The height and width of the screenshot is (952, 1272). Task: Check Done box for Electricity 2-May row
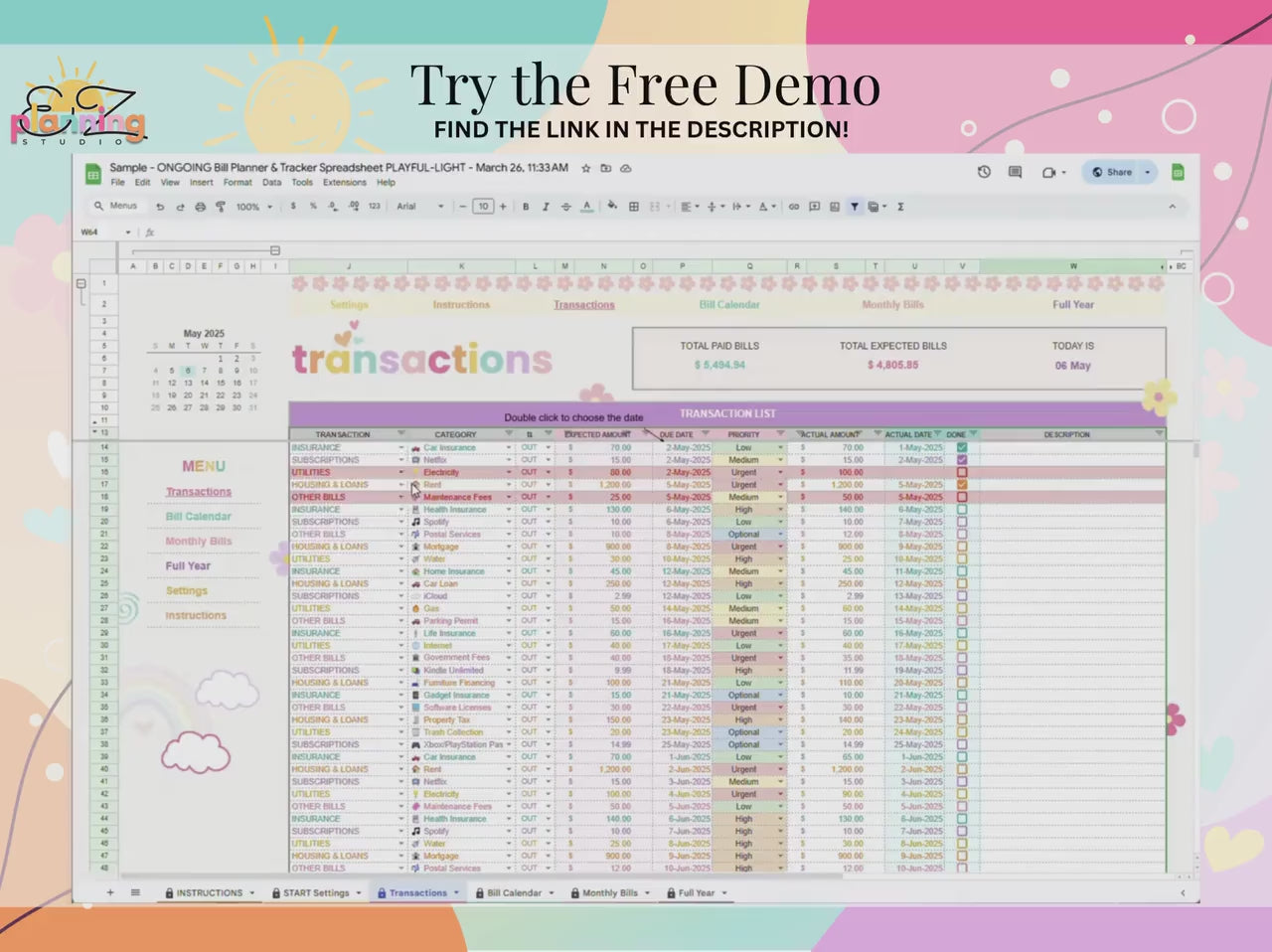(x=962, y=472)
